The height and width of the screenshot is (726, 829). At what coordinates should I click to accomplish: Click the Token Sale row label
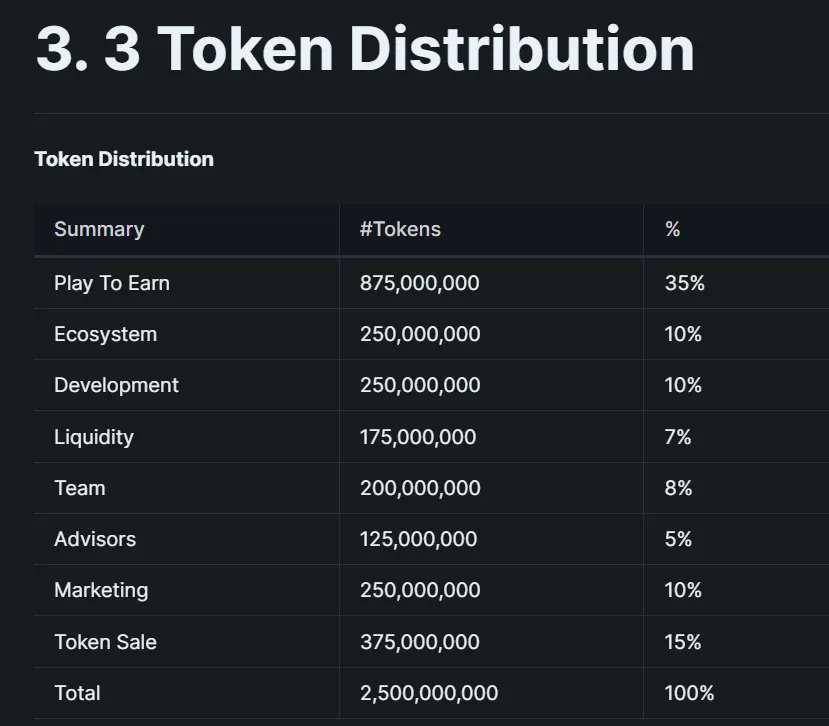[x=106, y=642]
